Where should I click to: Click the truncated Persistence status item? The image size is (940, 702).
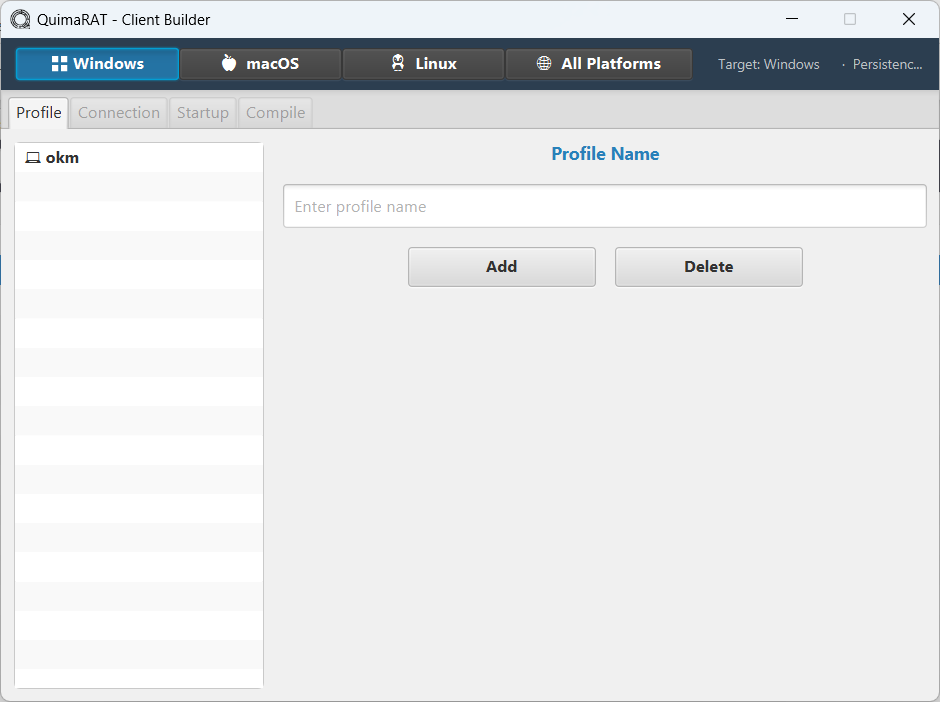(x=888, y=64)
